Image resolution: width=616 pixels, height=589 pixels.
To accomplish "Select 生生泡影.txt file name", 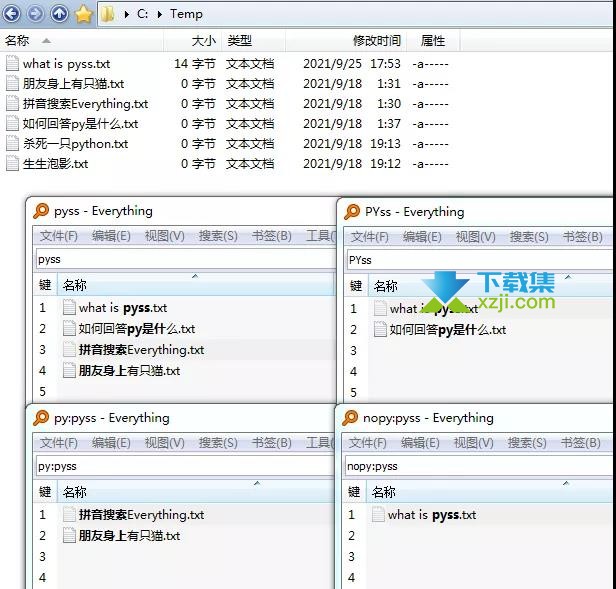I will [55, 164].
